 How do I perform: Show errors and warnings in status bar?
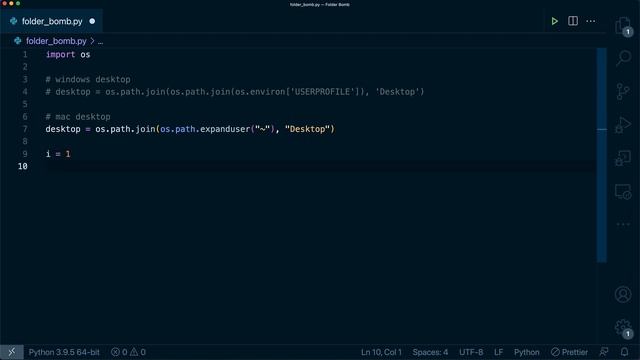(x=128, y=352)
